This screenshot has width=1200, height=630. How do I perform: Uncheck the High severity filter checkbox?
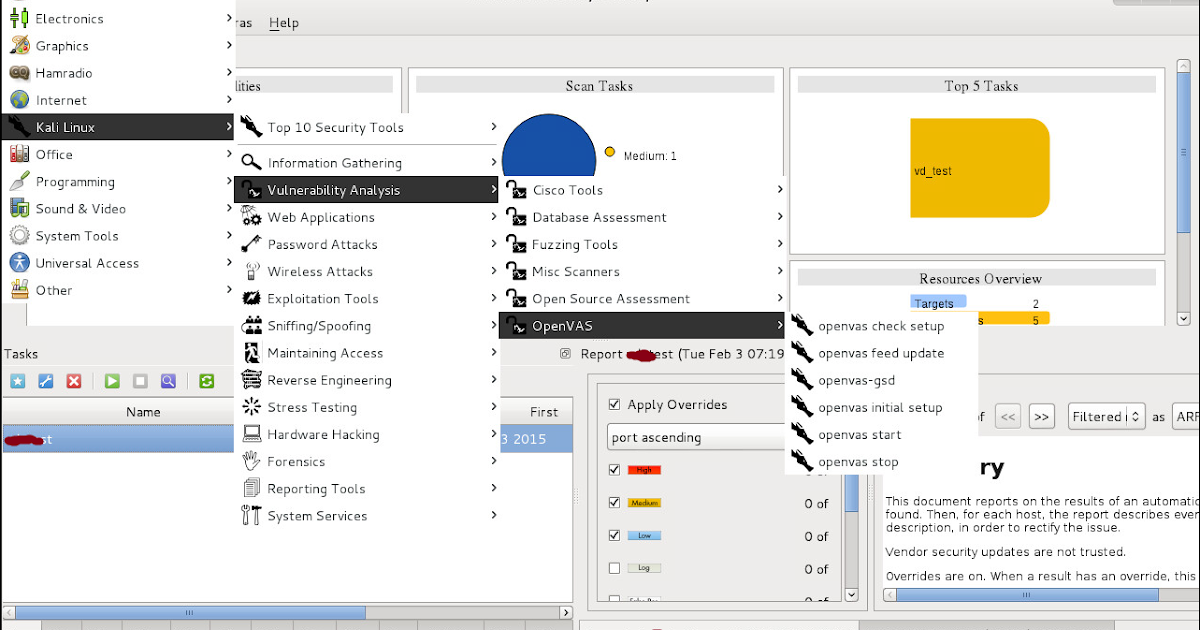pyautogui.click(x=614, y=470)
